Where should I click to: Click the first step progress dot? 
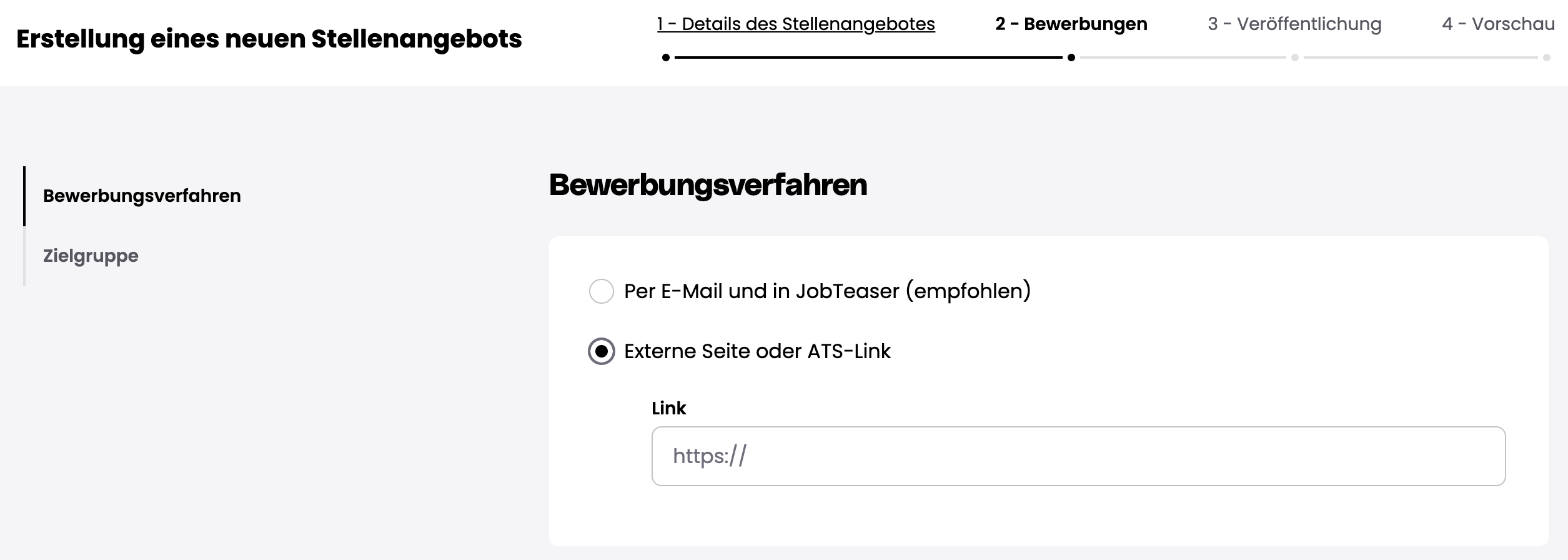666,57
